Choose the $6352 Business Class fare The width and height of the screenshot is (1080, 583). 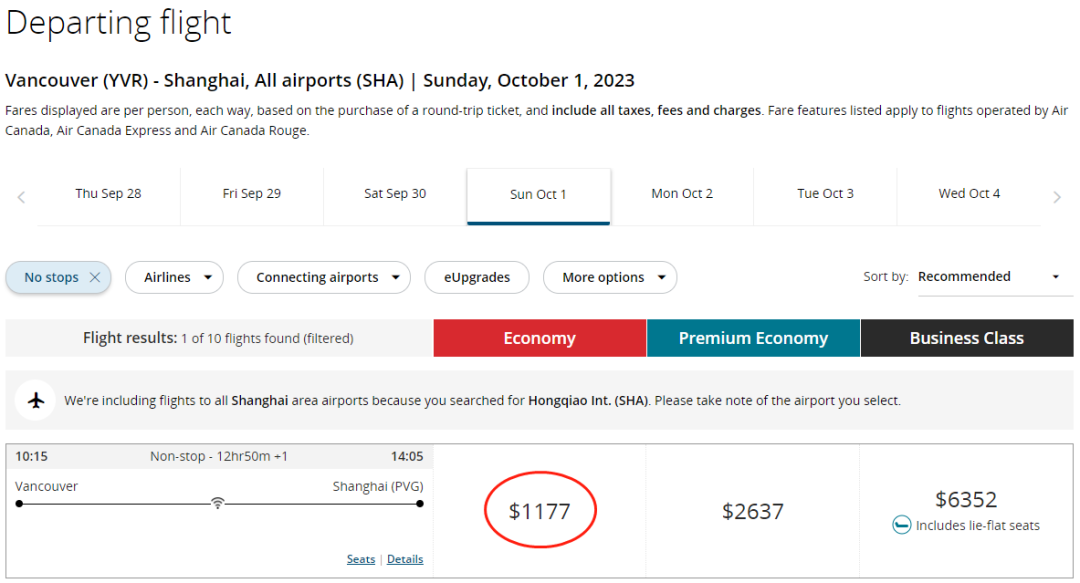tap(966, 511)
